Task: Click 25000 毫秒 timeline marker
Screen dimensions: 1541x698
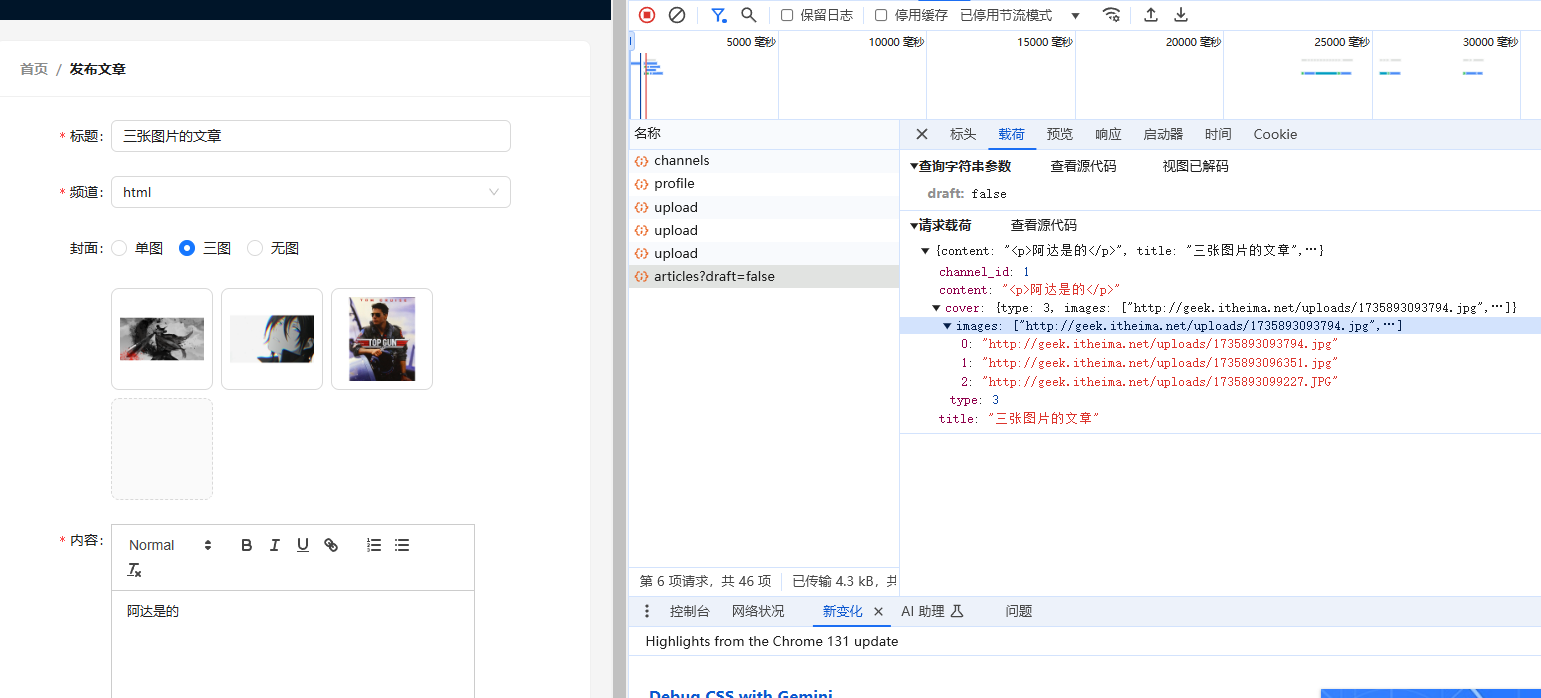Action: pos(1342,42)
